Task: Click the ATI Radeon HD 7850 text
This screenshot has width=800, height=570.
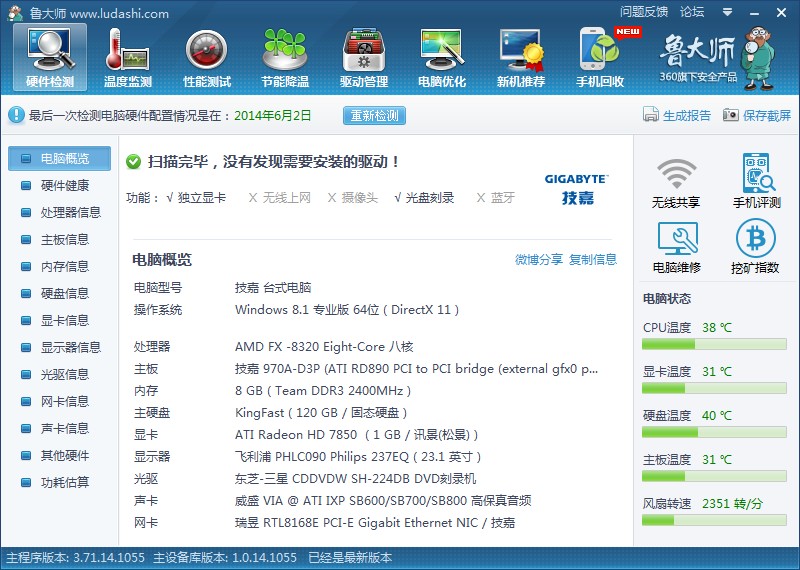Action: point(357,435)
